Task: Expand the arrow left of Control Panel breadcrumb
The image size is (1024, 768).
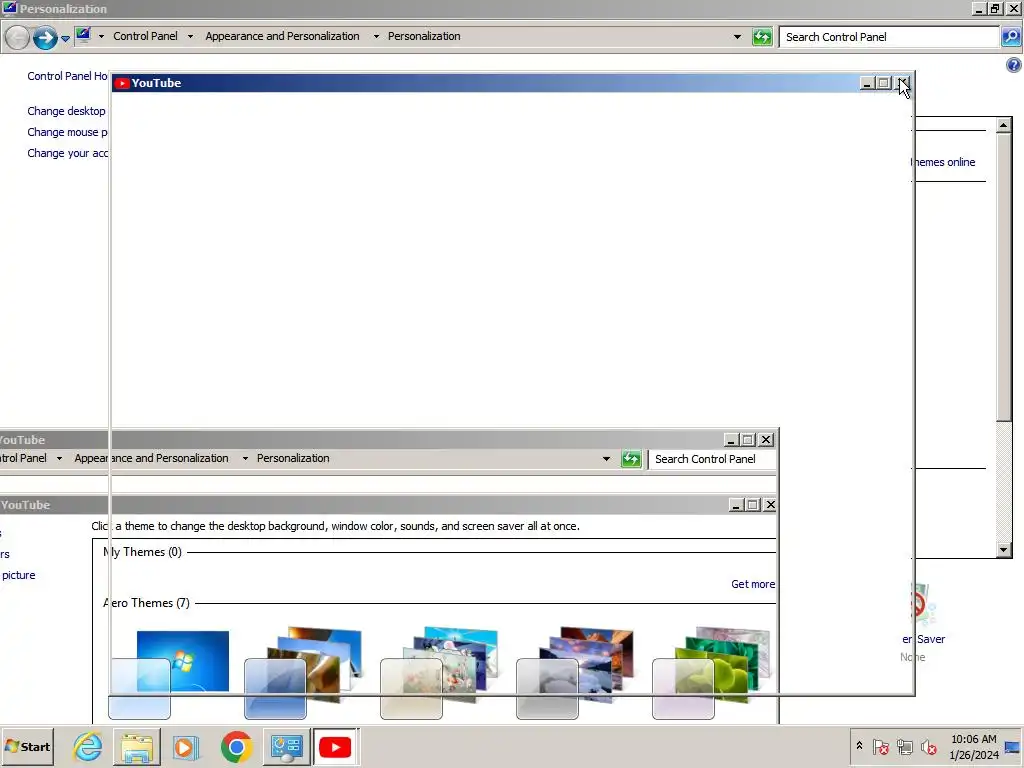Action: pos(101,37)
